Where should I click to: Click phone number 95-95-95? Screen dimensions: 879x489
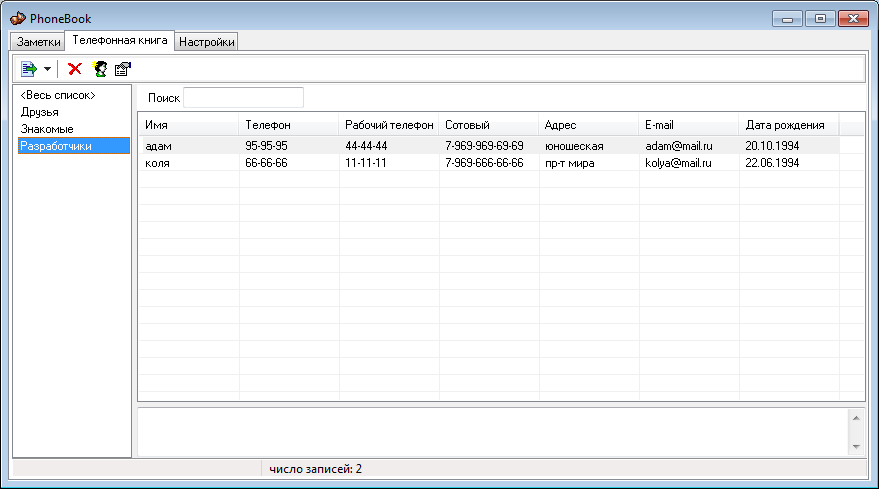point(266,146)
